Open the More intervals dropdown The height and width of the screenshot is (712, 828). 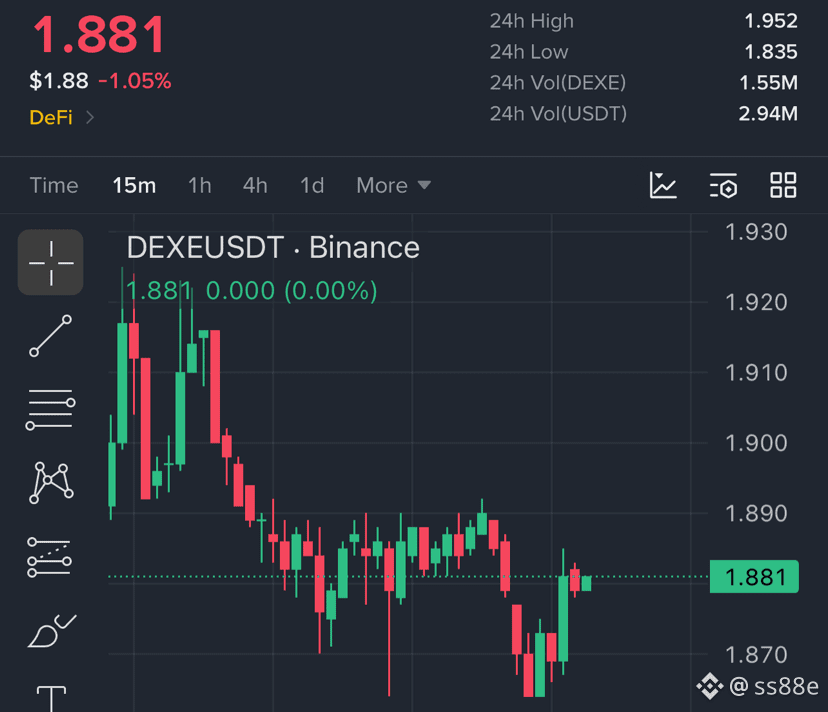point(393,185)
